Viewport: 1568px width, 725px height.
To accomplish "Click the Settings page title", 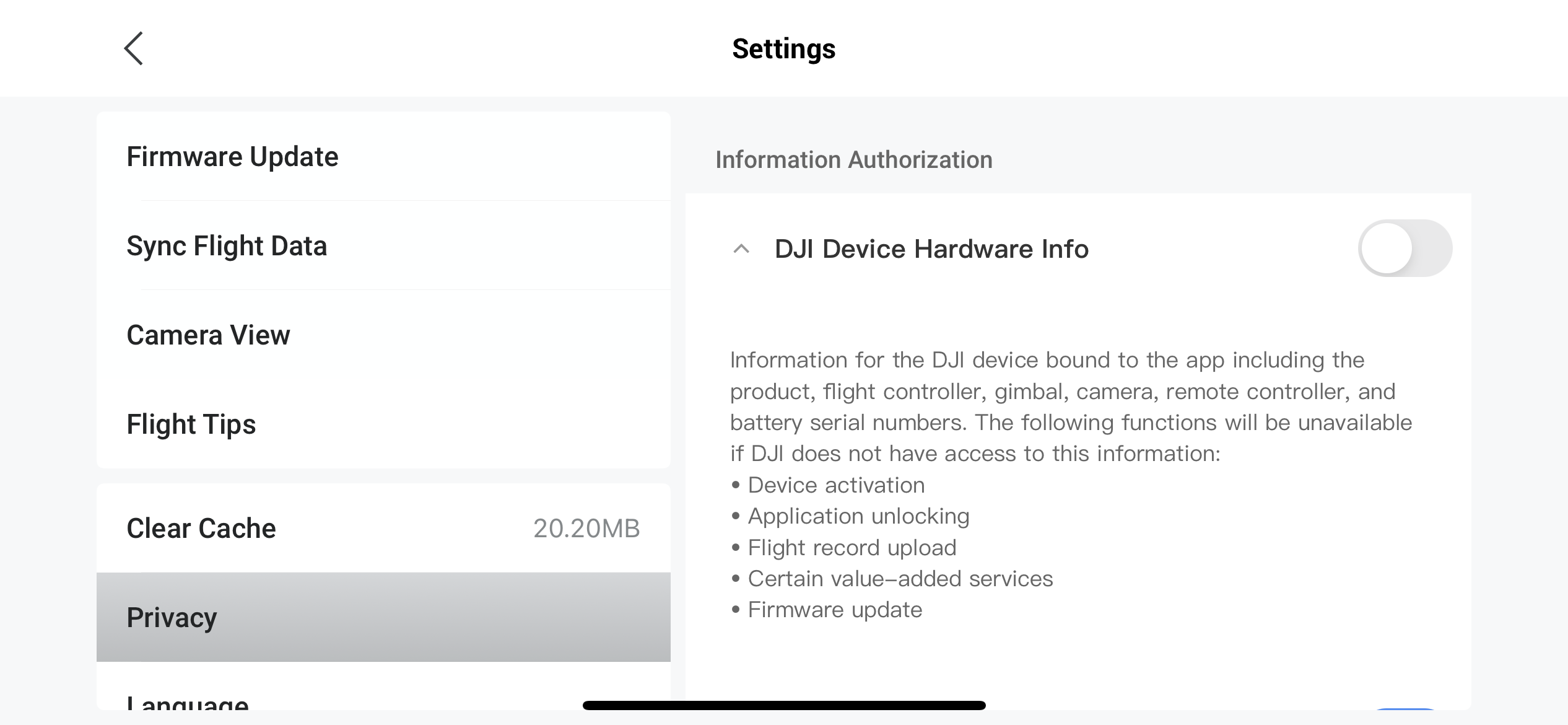I will pyautogui.click(x=783, y=49).
